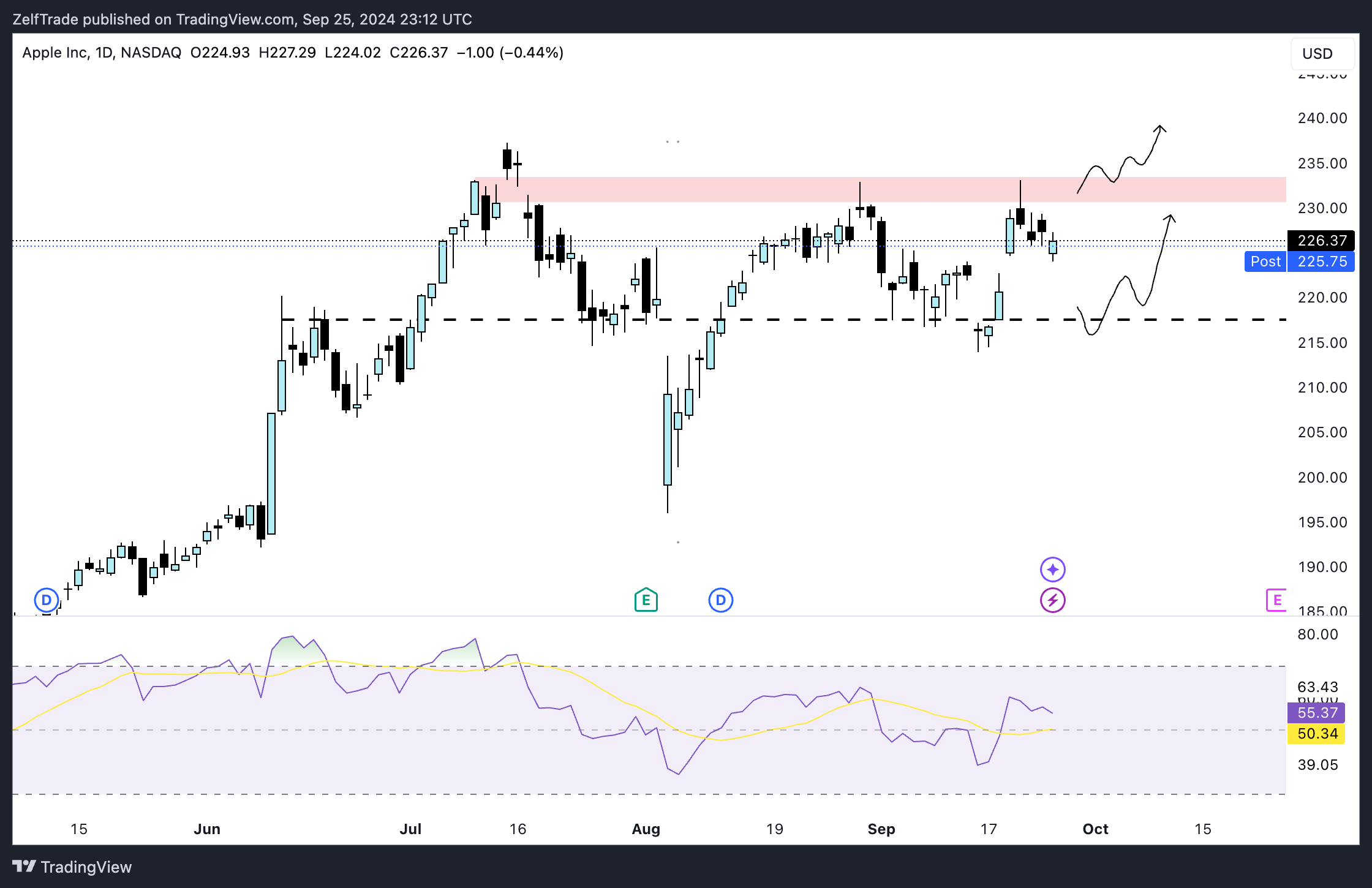Click the close value C226.37
Screen dimensions: 1372x888
point(419,53)
